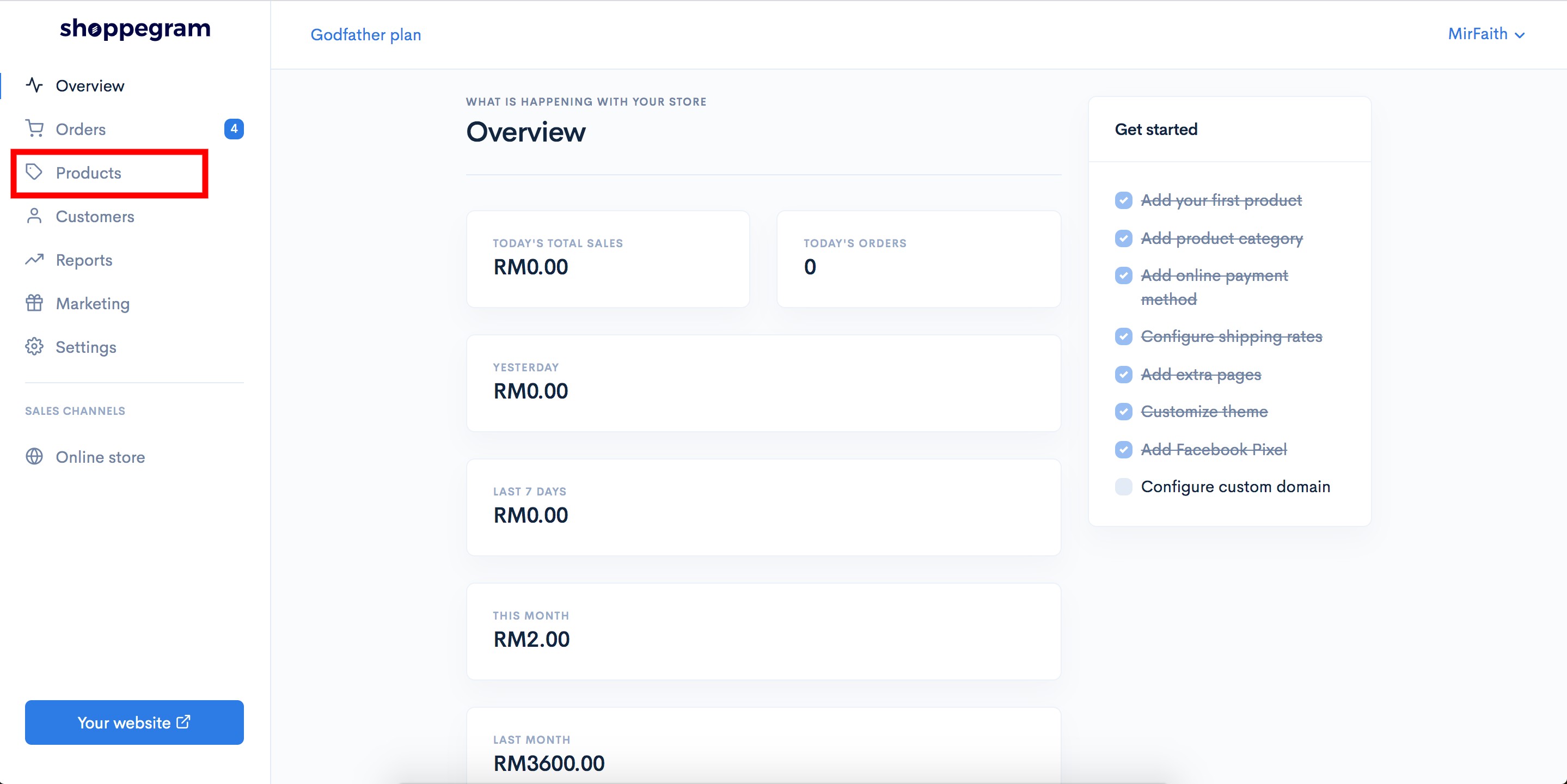Click the Today's Orders card
This screenshot has height=784, width=1567.
pyautogui.click(x=919, y=259)
